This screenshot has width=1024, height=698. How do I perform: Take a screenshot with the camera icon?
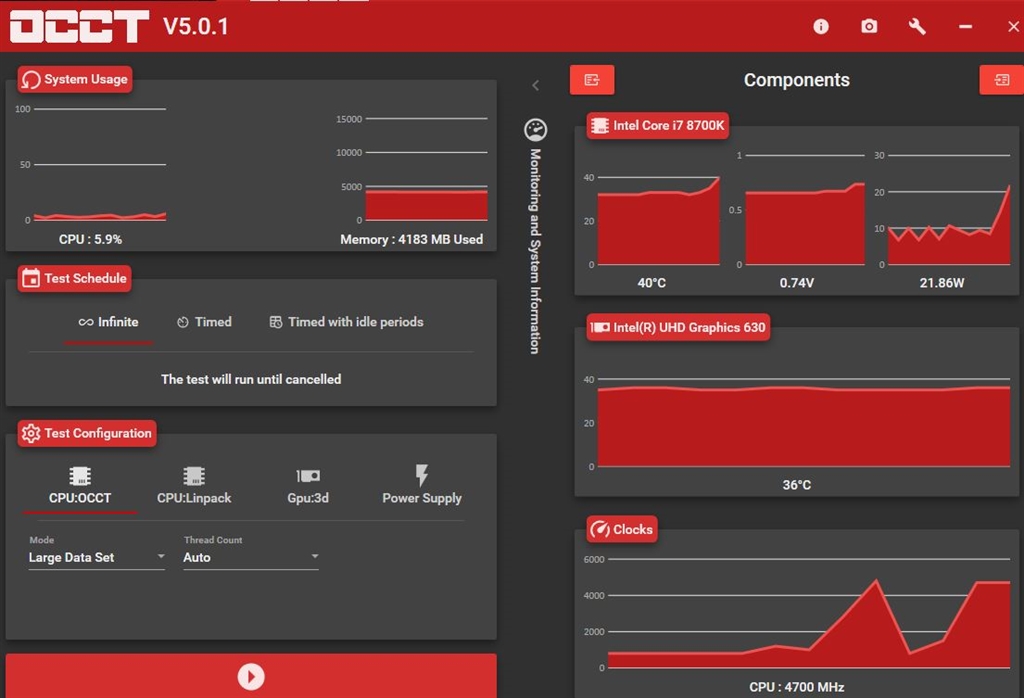point(869,26)
